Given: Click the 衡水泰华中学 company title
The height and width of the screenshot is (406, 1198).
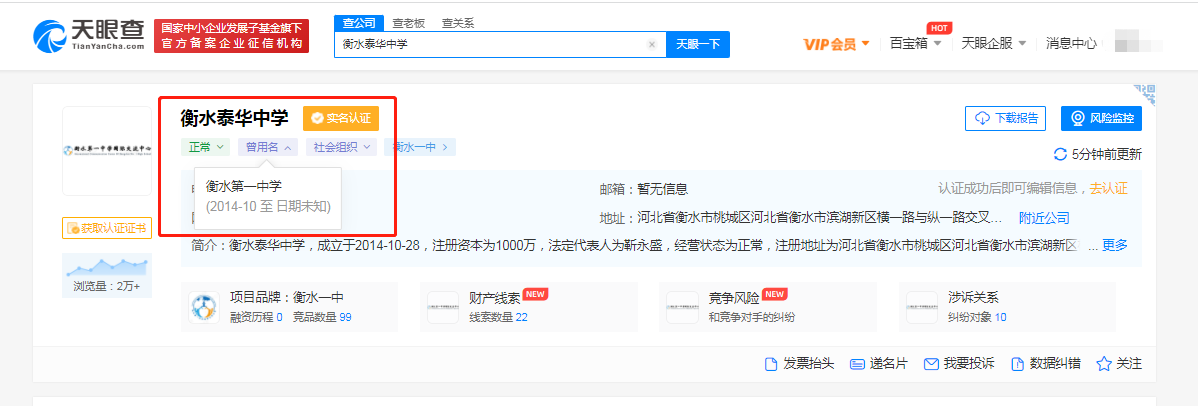Looking at the screenshot, I should (x=235, y=118).
